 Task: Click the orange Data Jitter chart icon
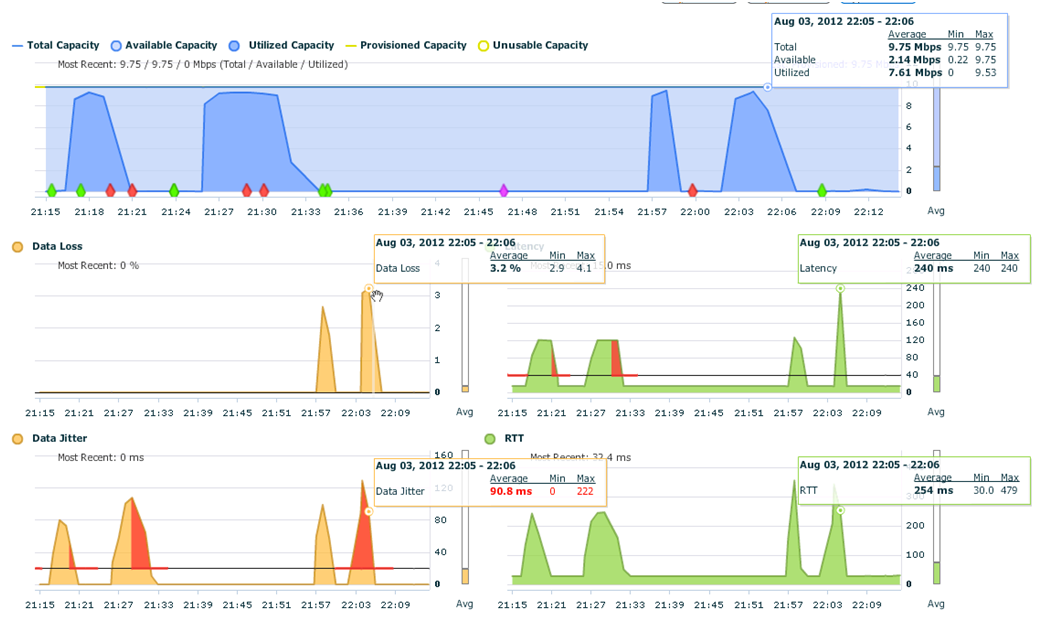pyautogui.click(x=17, y=438)
